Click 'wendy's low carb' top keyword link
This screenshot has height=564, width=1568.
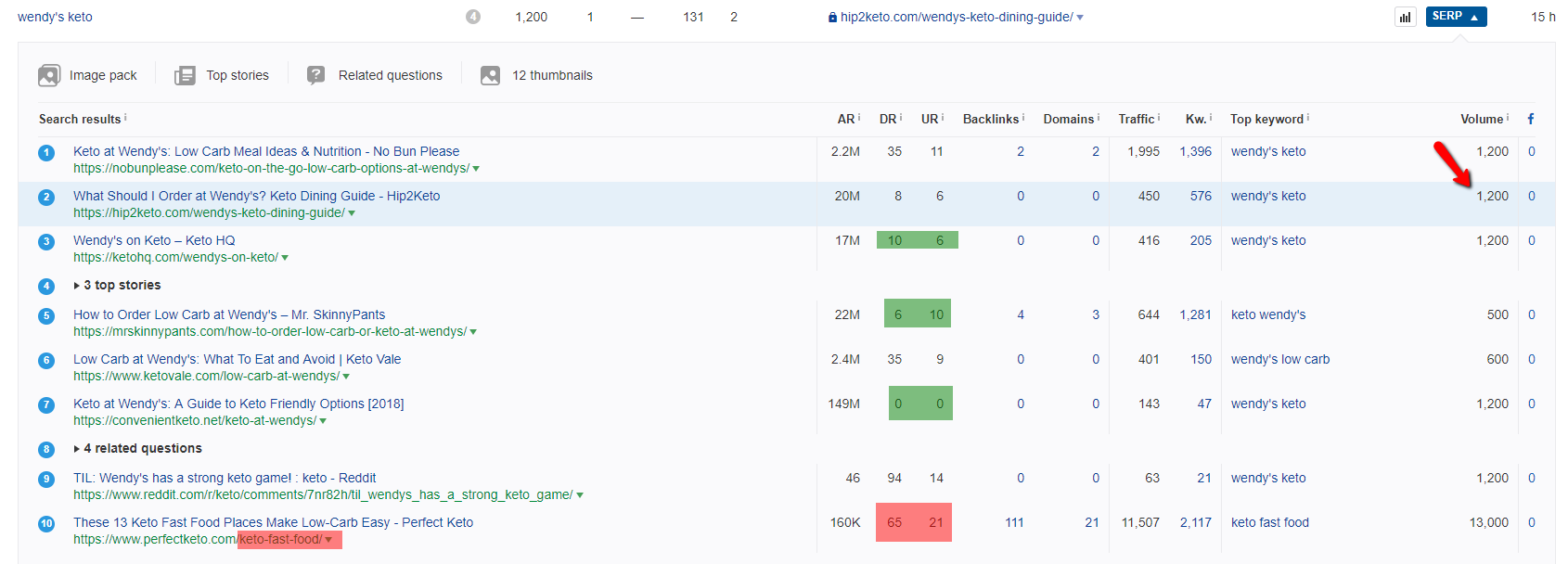(1280, 359)
